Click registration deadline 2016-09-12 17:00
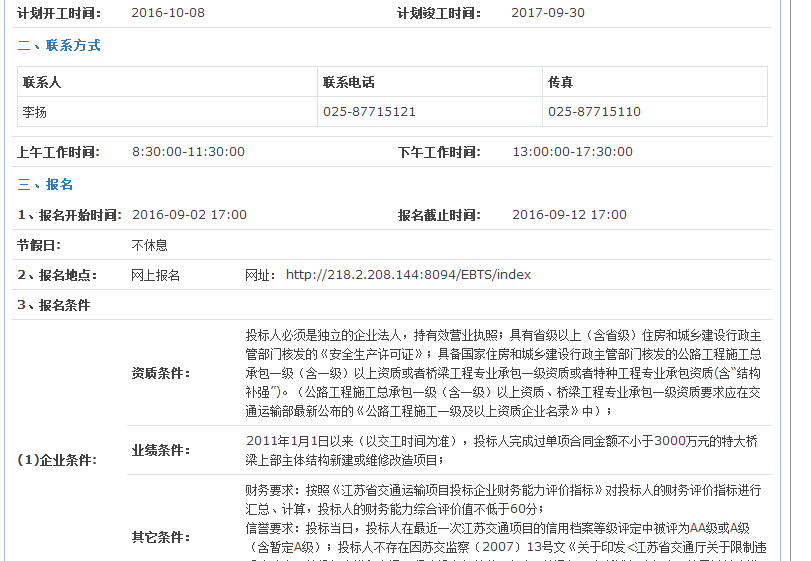The height and width of the screenshot is (561, 811). coord(569,215)
